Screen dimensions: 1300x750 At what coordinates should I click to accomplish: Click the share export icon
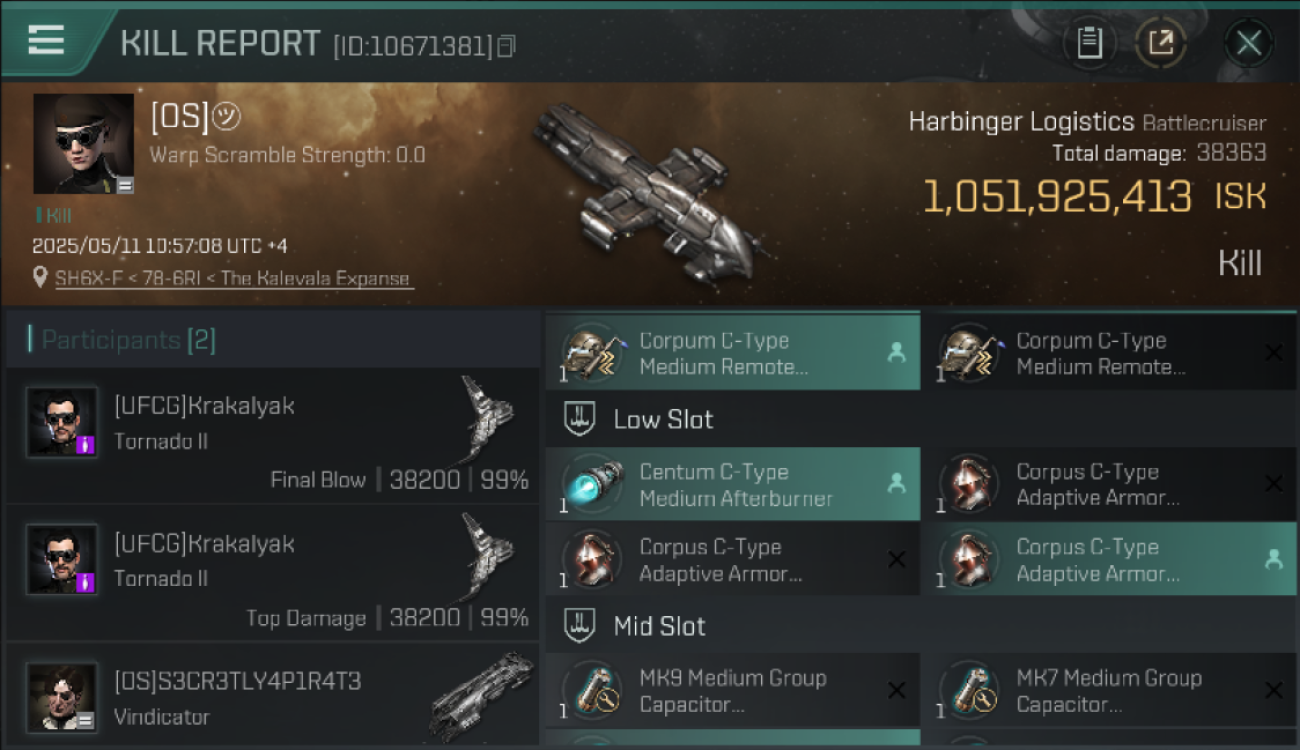[1160, 43]
